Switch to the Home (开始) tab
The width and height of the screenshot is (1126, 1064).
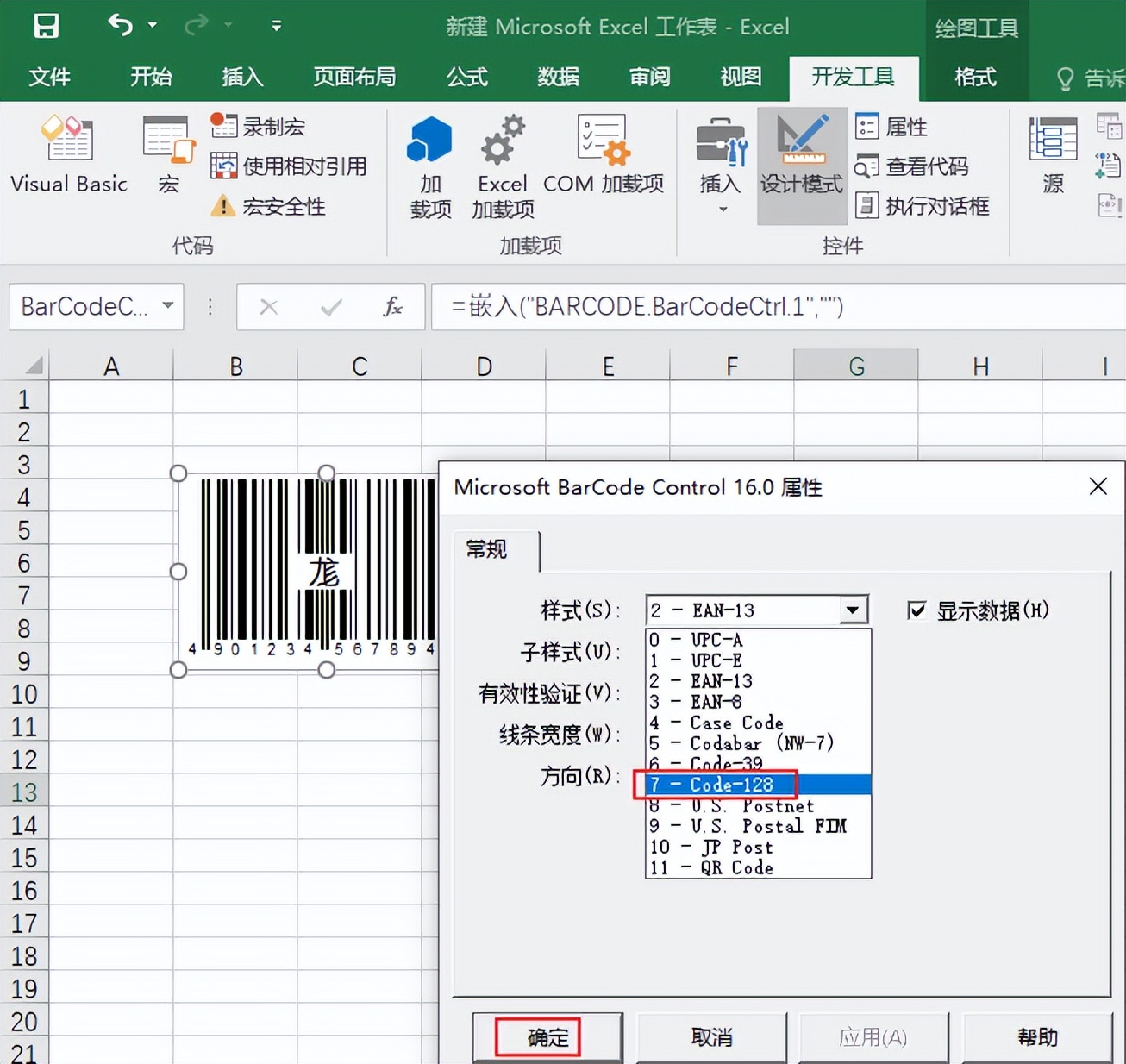click(151, 78)
